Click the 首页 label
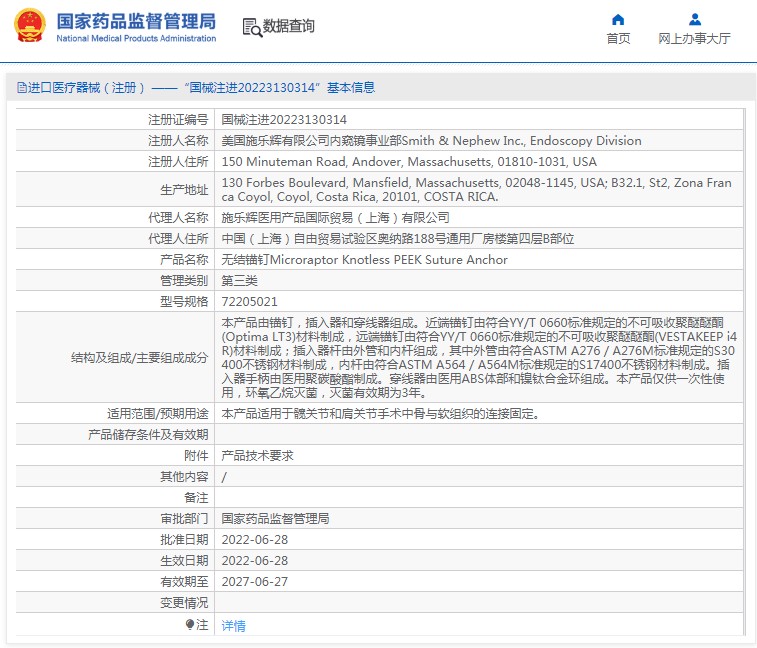This screenshot has height=648, width=757. click(618, 38)
